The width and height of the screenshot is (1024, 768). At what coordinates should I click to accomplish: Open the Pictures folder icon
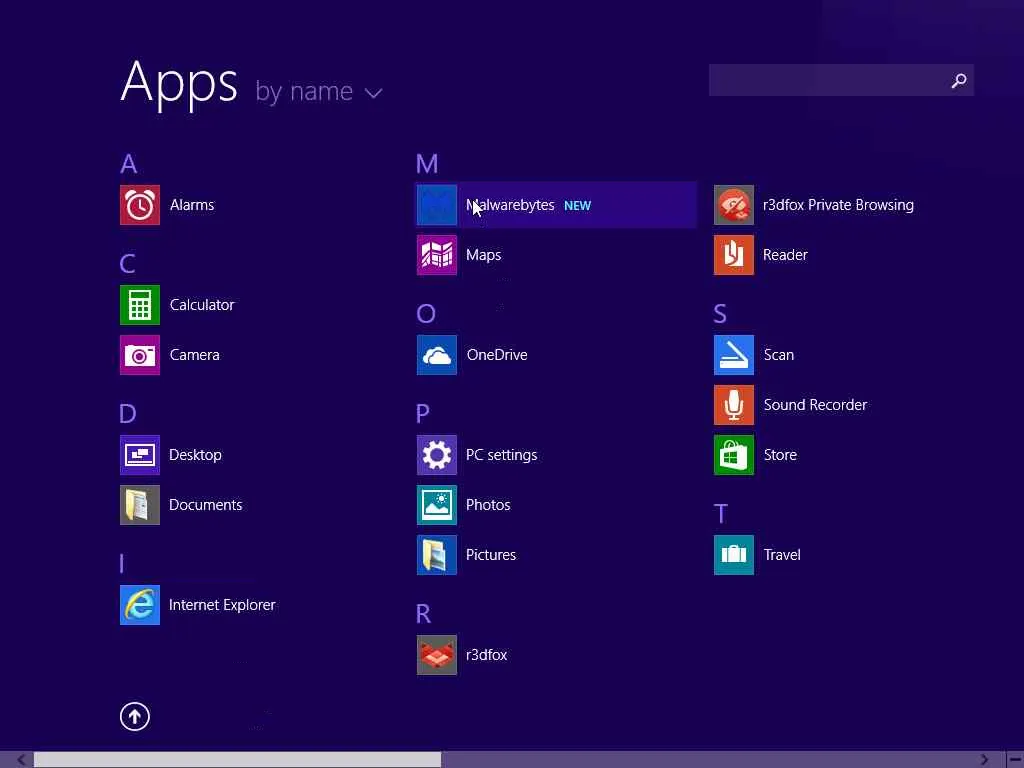437,555
